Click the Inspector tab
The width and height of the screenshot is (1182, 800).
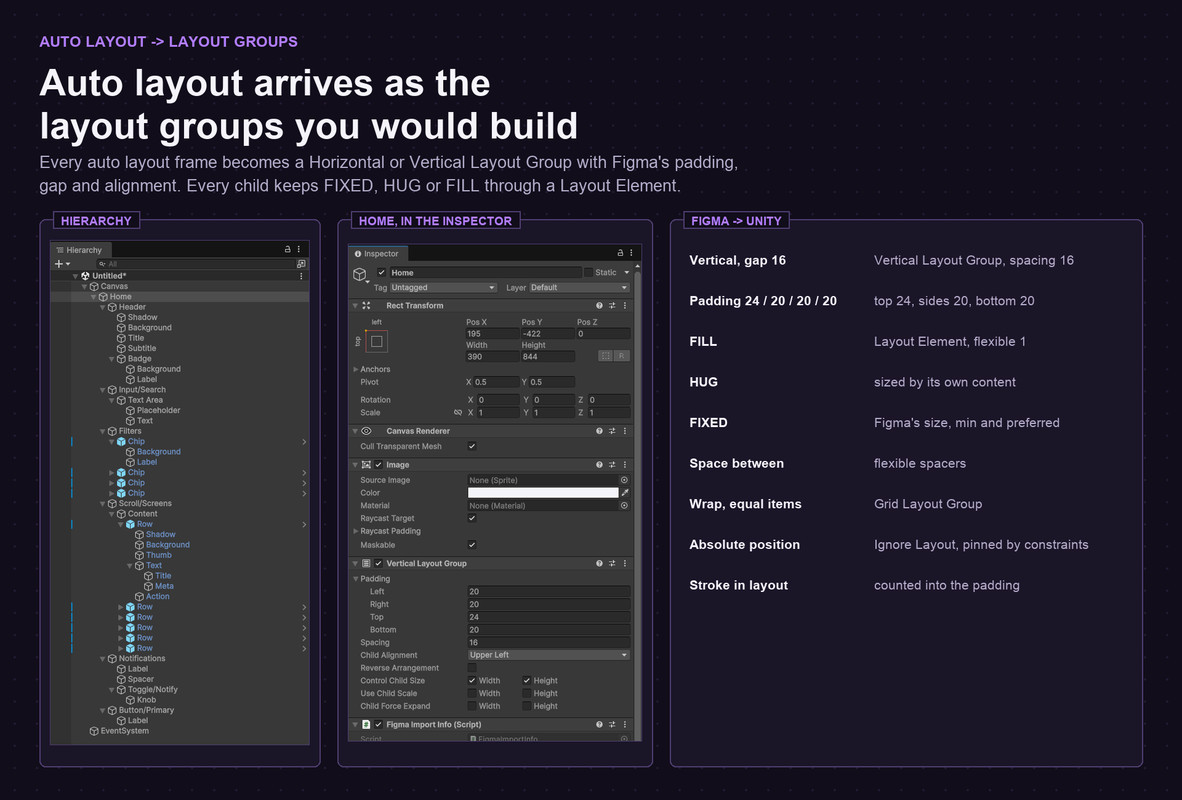point(378,254)
